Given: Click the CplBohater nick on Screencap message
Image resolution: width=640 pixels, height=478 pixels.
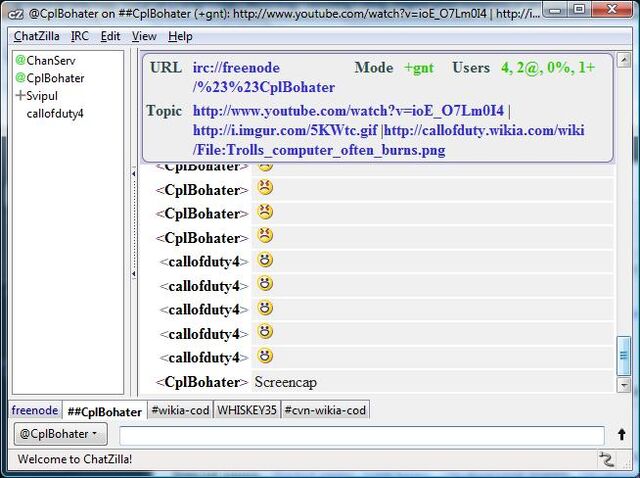Looking at the screenshot, I should (202, 382).
